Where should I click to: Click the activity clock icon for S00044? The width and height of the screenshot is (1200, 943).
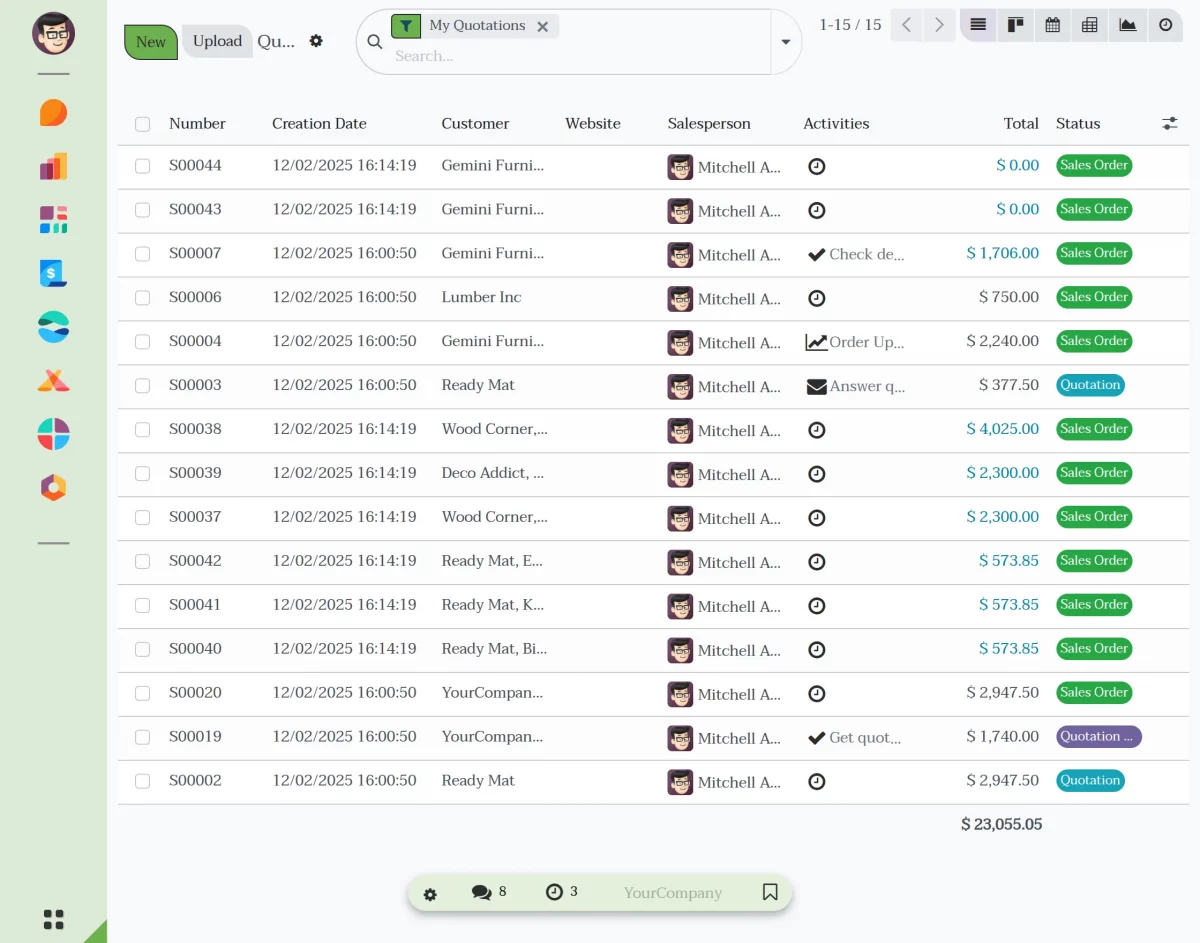click(x=817, y=167)
